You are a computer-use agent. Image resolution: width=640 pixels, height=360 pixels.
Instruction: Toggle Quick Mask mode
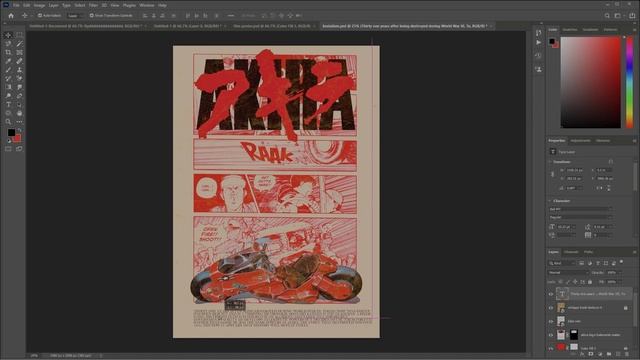tap(8, 149)
